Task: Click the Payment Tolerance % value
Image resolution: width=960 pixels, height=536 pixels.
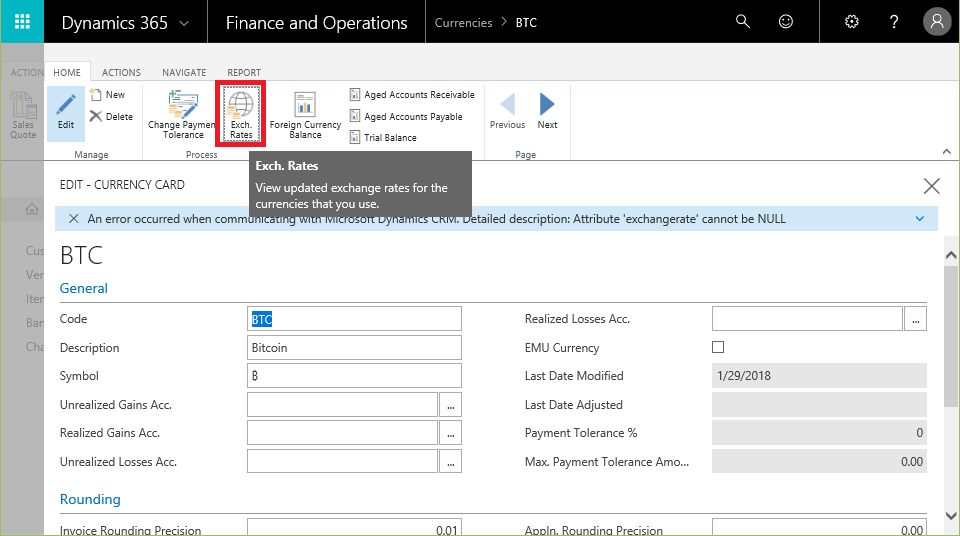Action: (x=819, y=433)
